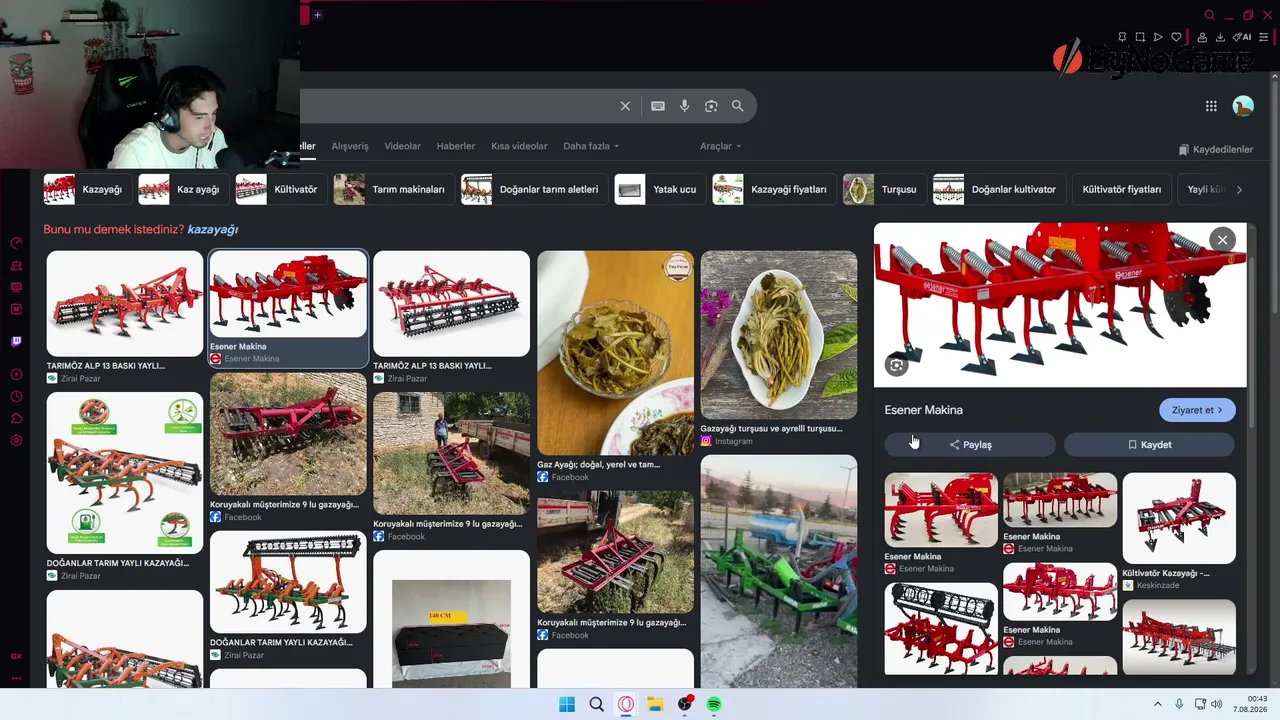Open the large Esener Makina preview image
The image size is (1280, 720).
(x=1060, y=305)
